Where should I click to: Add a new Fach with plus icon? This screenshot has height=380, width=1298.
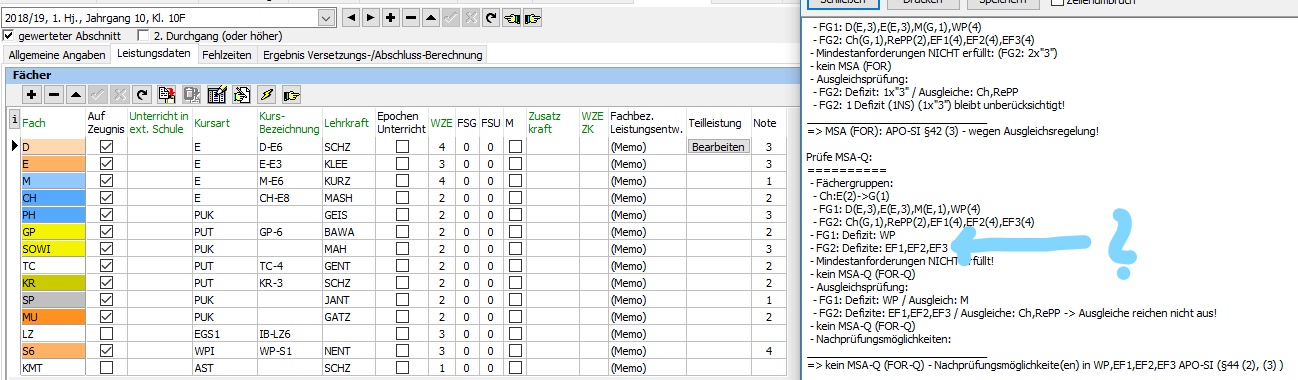pos(31,95)
